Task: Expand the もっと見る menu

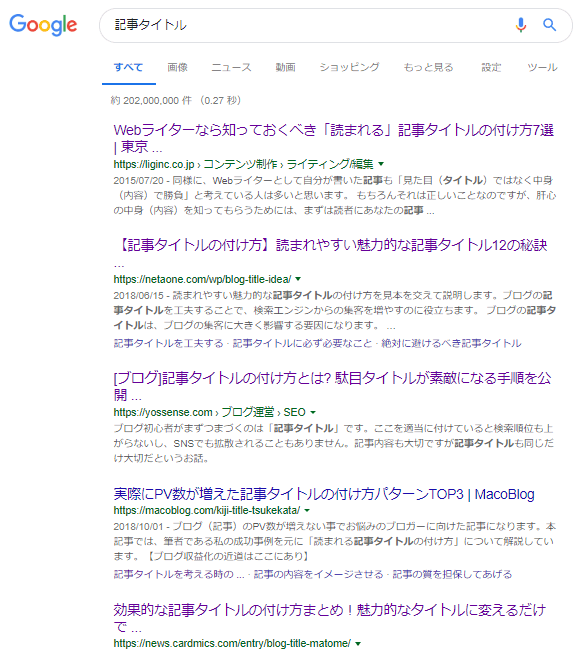Action: (x=428, y=67)
